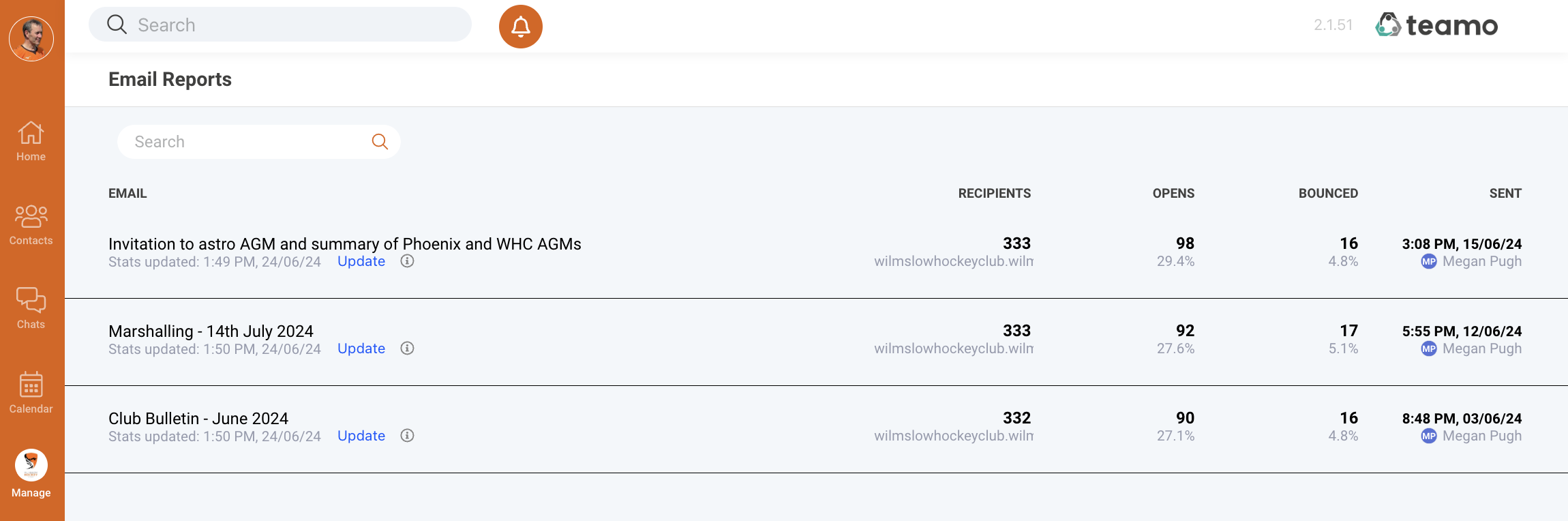Image resolution: width=1568 pixels, height=521 pixels.
Task: Show info for Marshalling email stats
Action: pos(407,348)
